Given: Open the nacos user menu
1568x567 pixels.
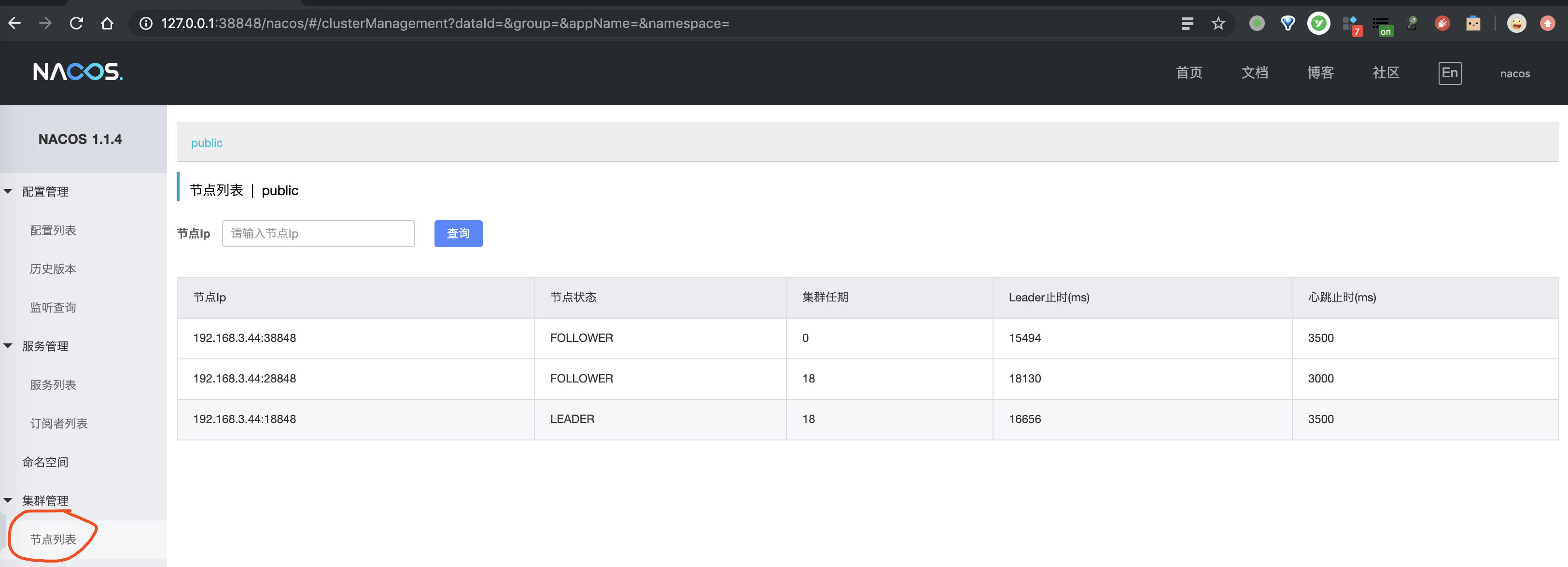Looking at the screenshot, I should pos(1514,73).
